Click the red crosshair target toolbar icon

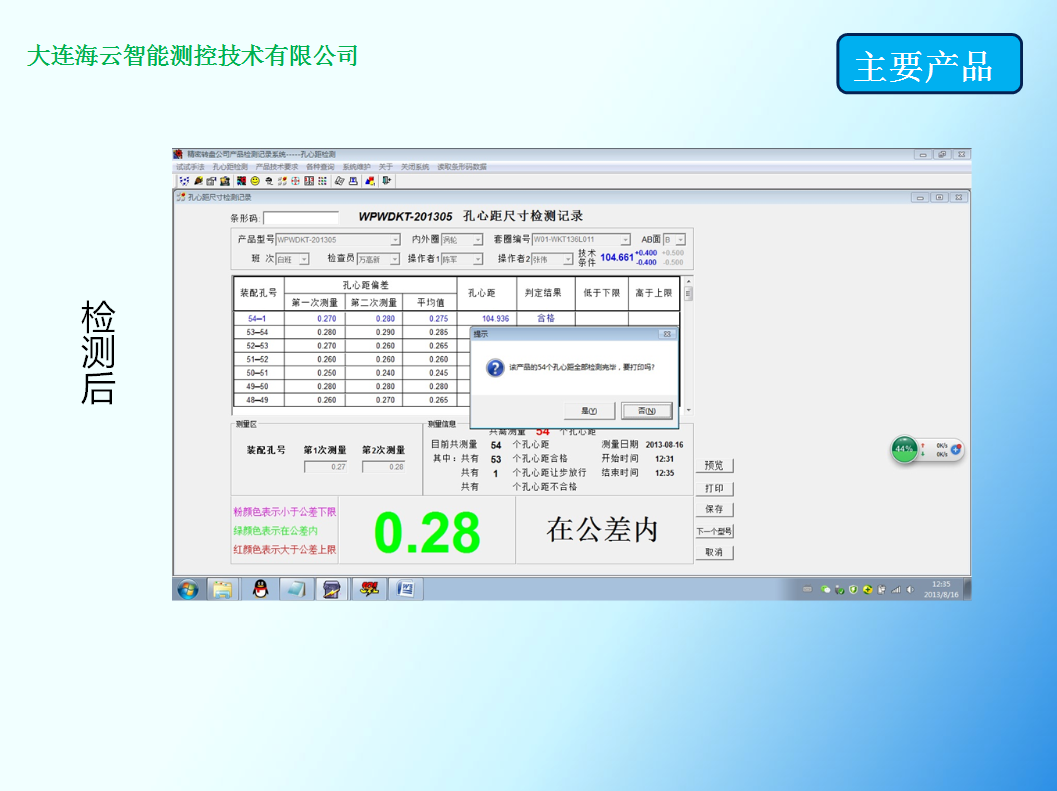[295, 181]
